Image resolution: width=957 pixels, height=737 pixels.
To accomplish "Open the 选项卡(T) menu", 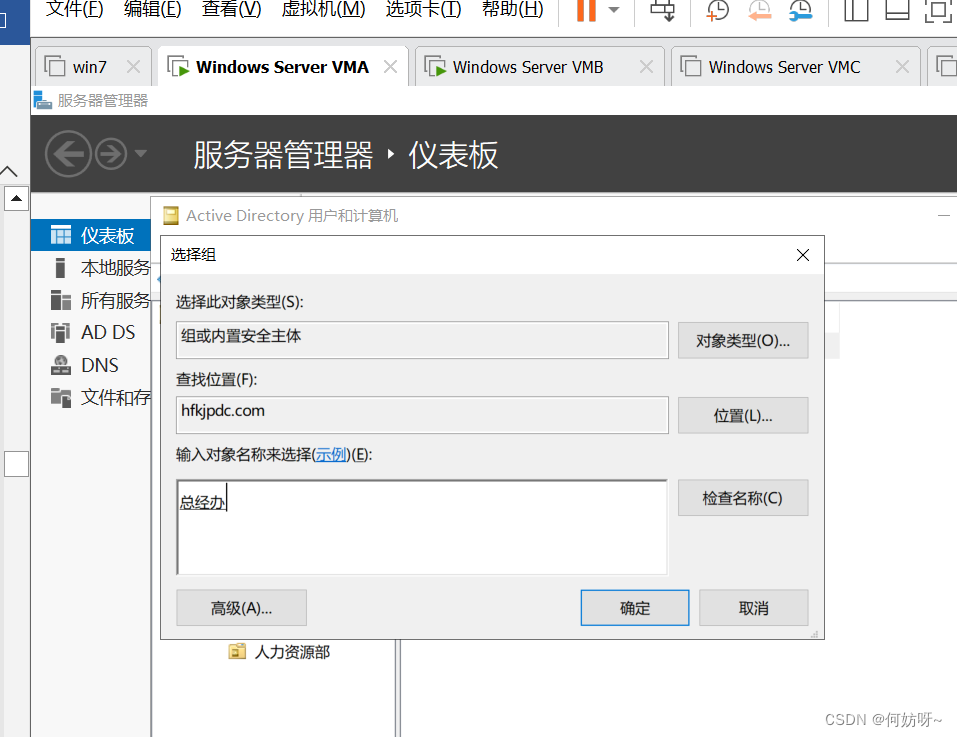I will (x=423, y=10).
